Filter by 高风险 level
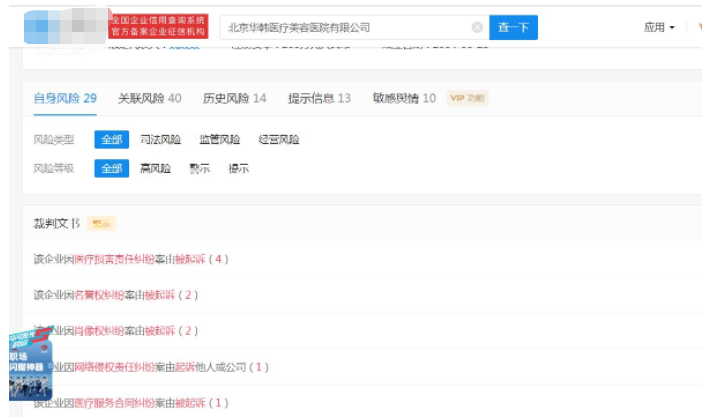708x417 pixels. pos(155,168)
